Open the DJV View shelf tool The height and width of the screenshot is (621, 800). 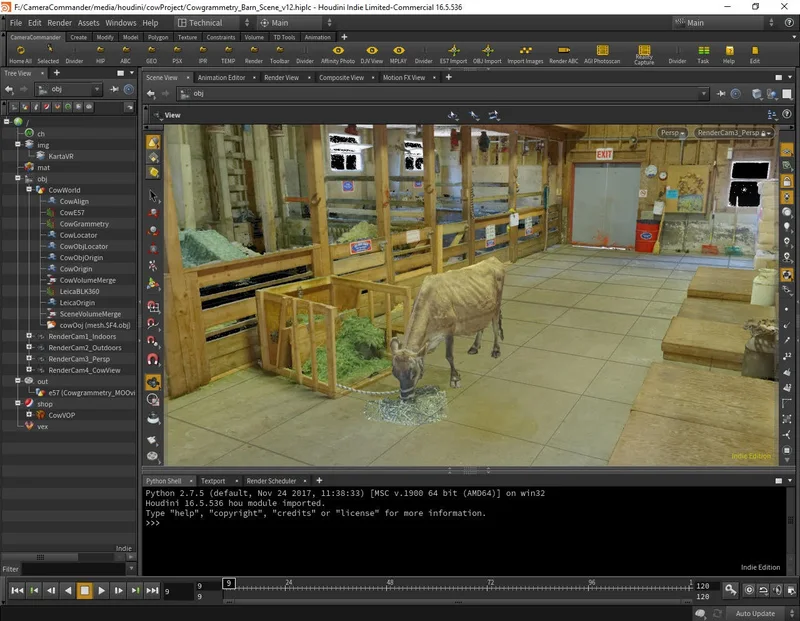[x=371, y=54]
